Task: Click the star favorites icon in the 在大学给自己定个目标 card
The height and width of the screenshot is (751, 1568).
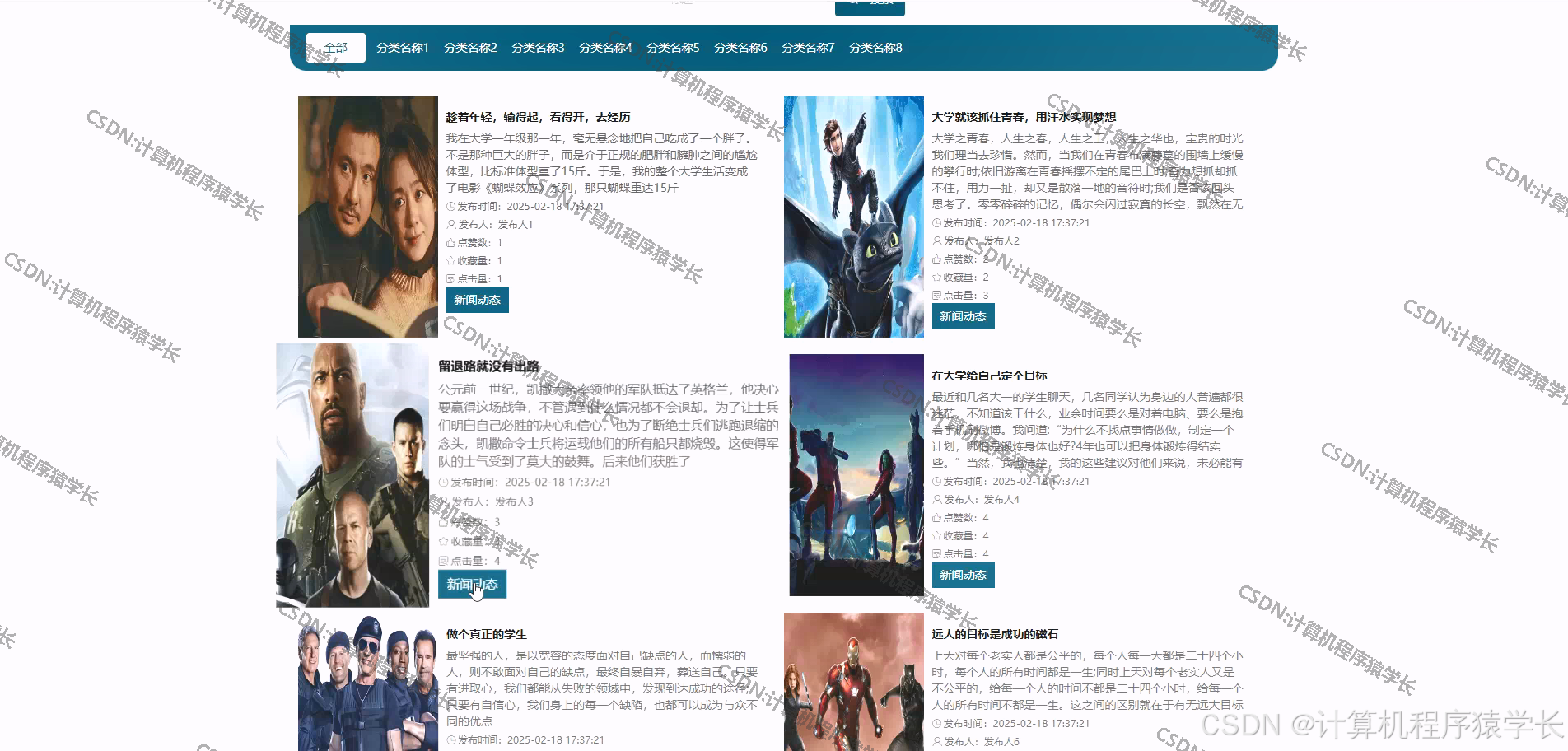Action: click(x=936, y=536)
